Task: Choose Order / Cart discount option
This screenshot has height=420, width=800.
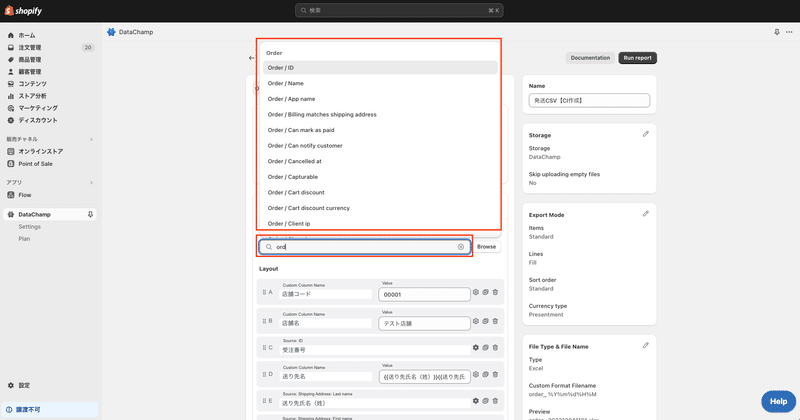Action: point(380,192)
